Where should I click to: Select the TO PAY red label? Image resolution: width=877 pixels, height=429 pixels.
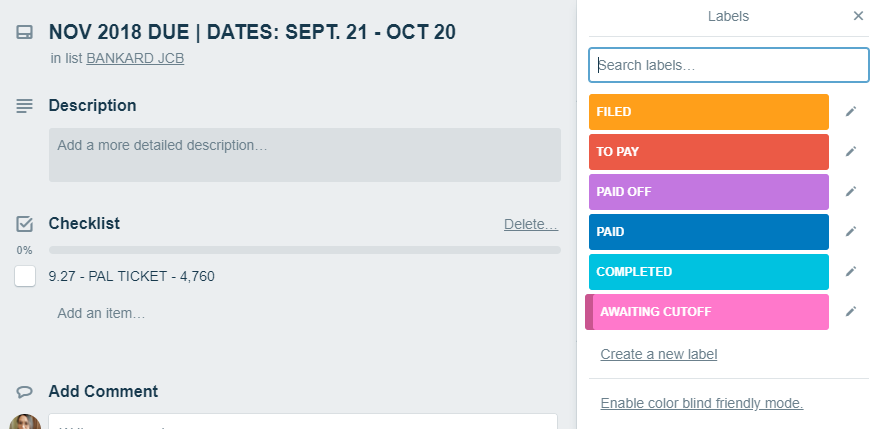tap(709, 152)
